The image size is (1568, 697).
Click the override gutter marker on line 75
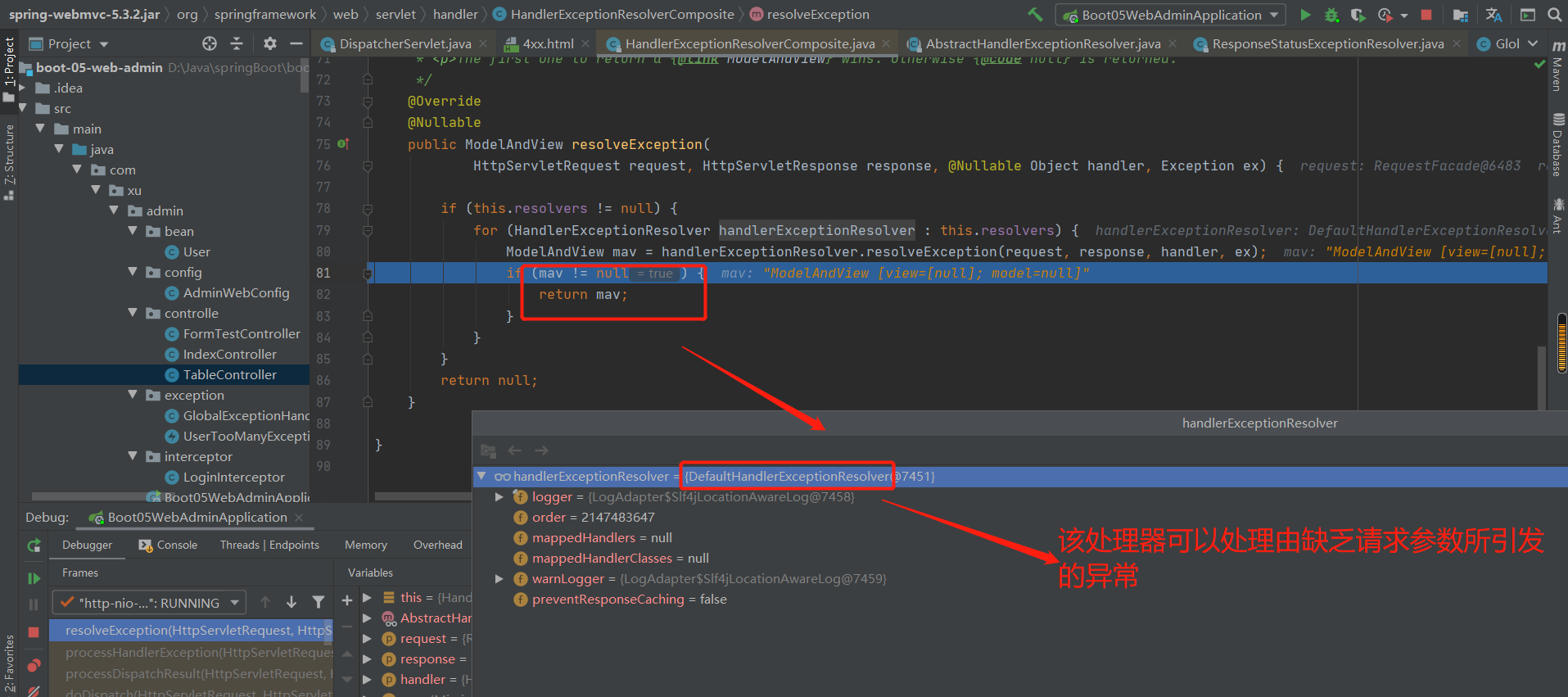(343, 144)
